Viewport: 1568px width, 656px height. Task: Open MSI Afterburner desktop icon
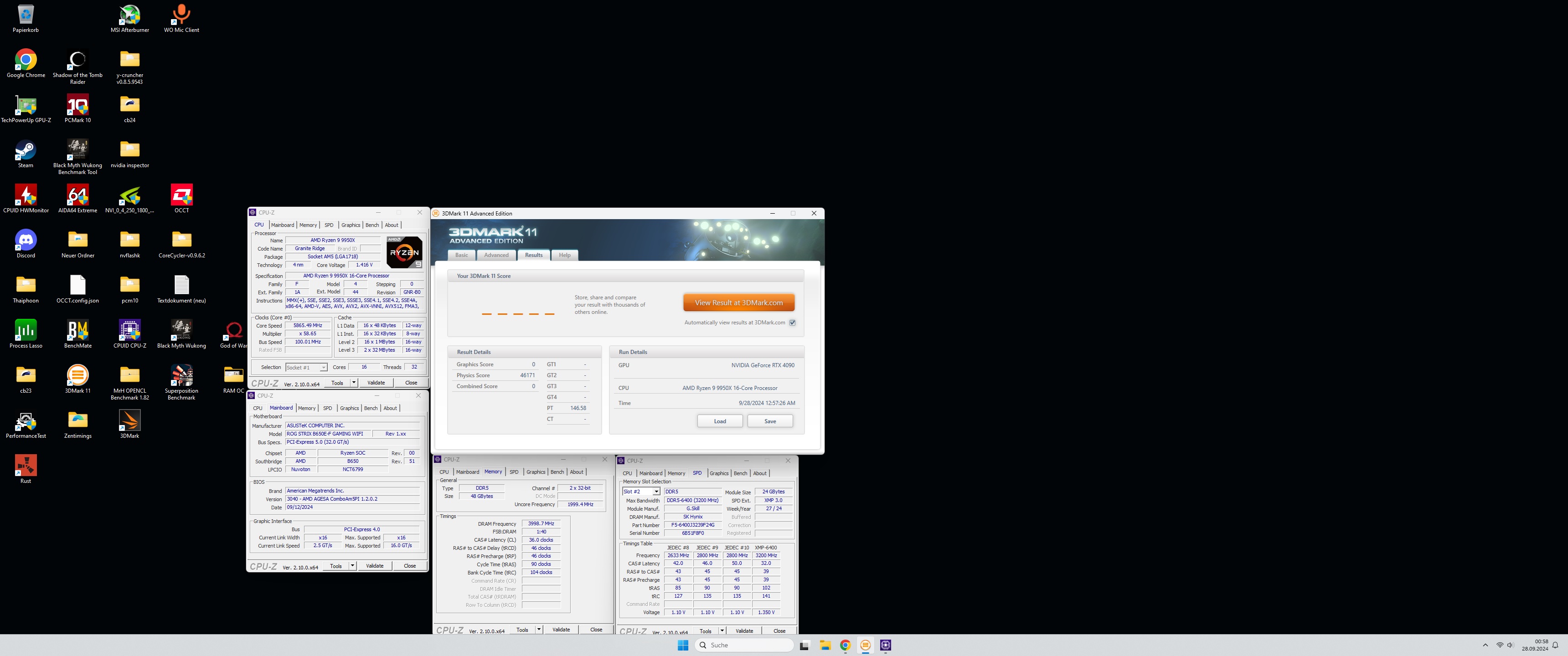[129, 18]
